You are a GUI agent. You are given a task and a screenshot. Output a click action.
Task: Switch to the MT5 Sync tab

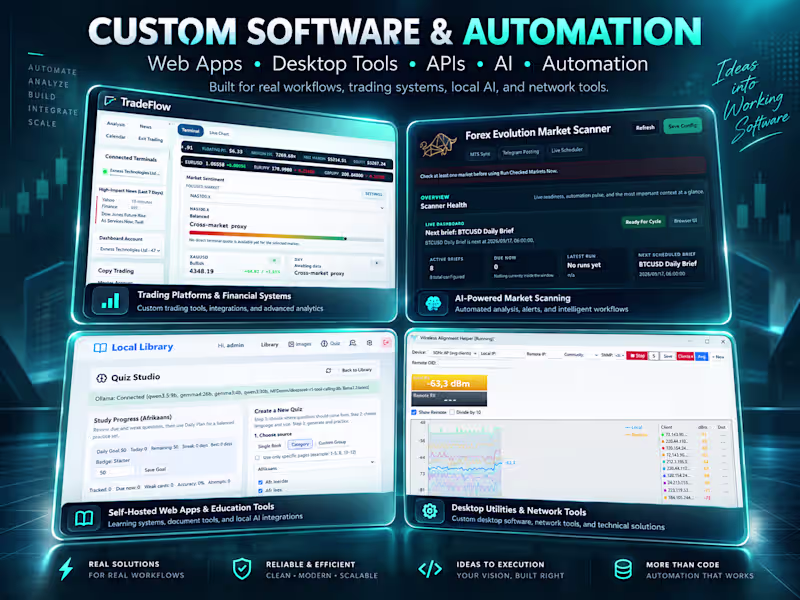[x=480, y=154]
